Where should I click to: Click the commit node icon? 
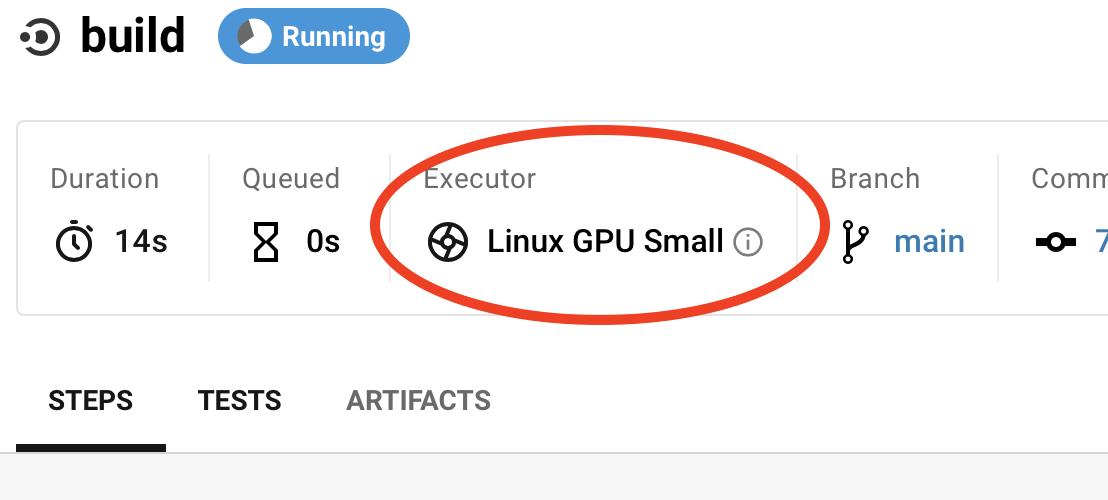click(1055, 242)
